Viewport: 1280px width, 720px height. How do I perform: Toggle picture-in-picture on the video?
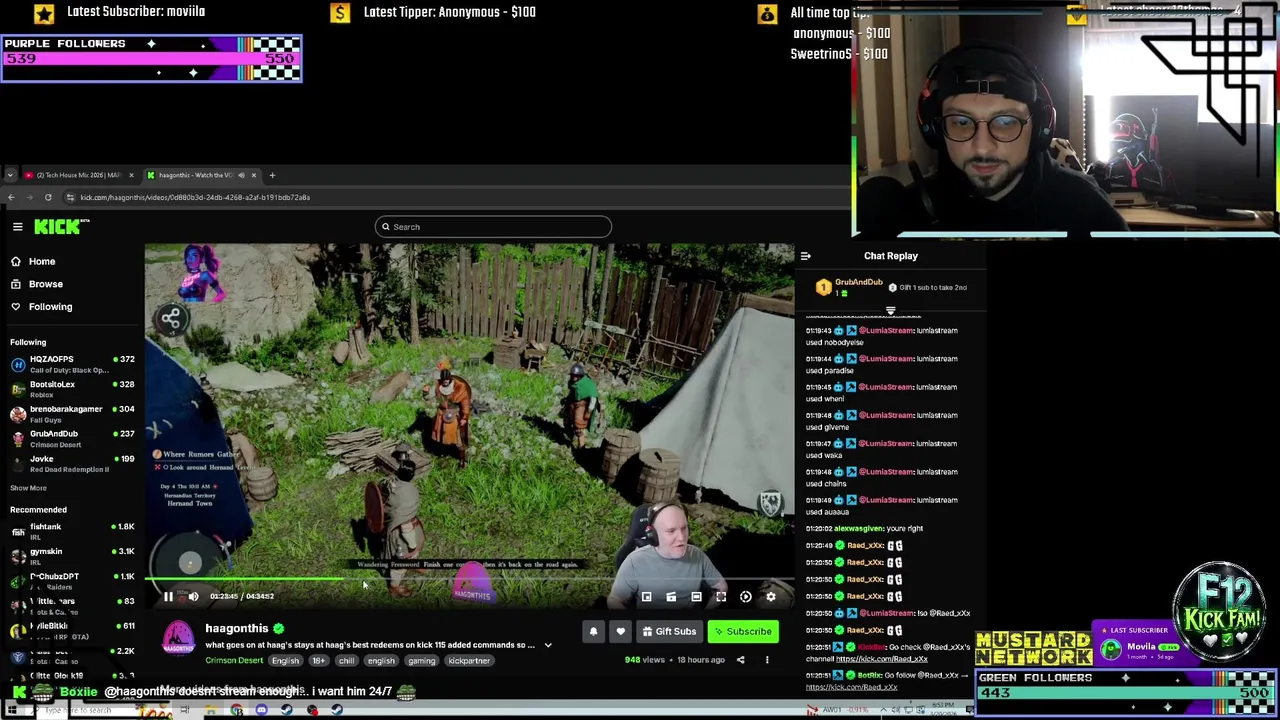coord(646,597)
